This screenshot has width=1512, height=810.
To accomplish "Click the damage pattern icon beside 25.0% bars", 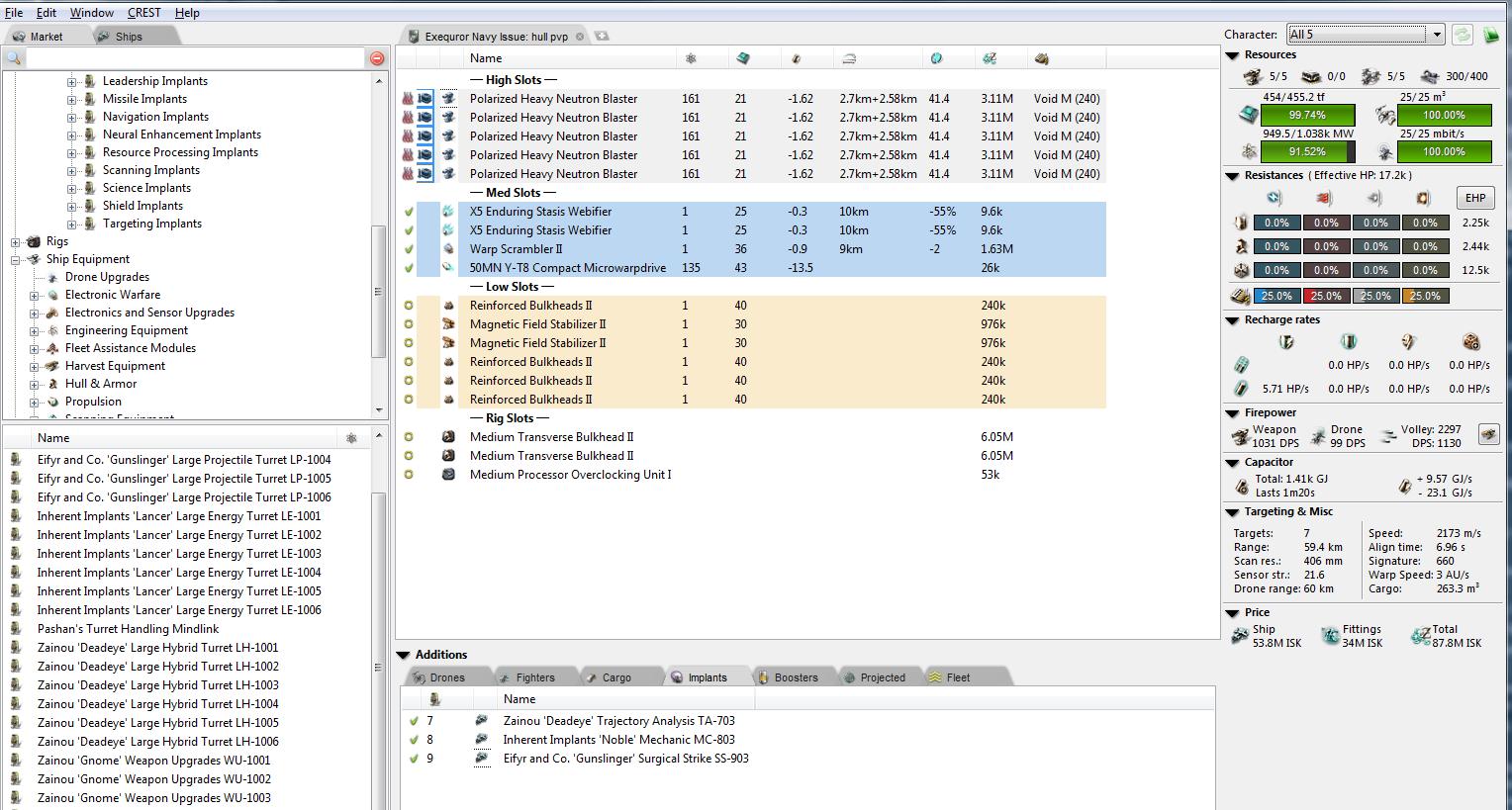I will point(1241,296).
